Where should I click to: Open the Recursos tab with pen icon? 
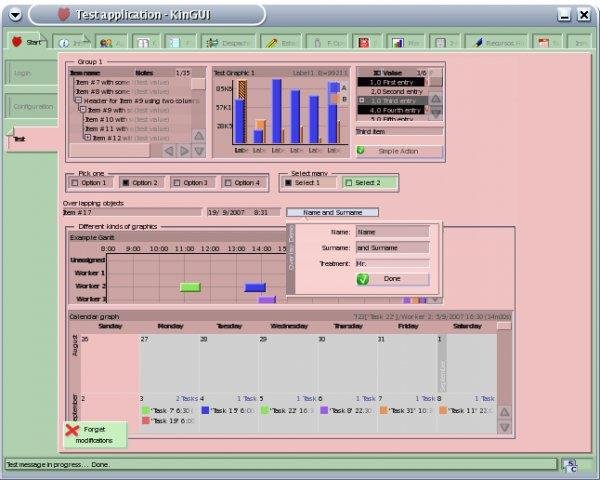pos(497,42)
